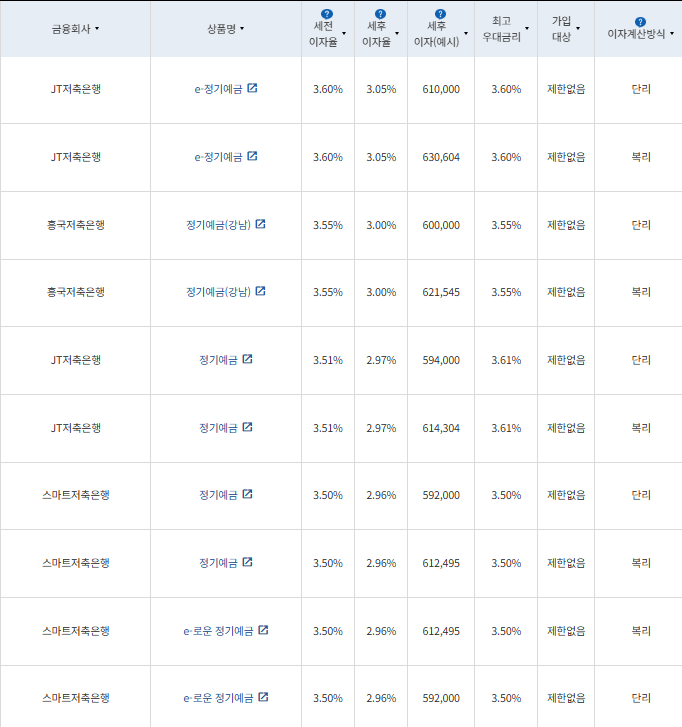Select the 600,000 interest value cell

tap(441, 225)
